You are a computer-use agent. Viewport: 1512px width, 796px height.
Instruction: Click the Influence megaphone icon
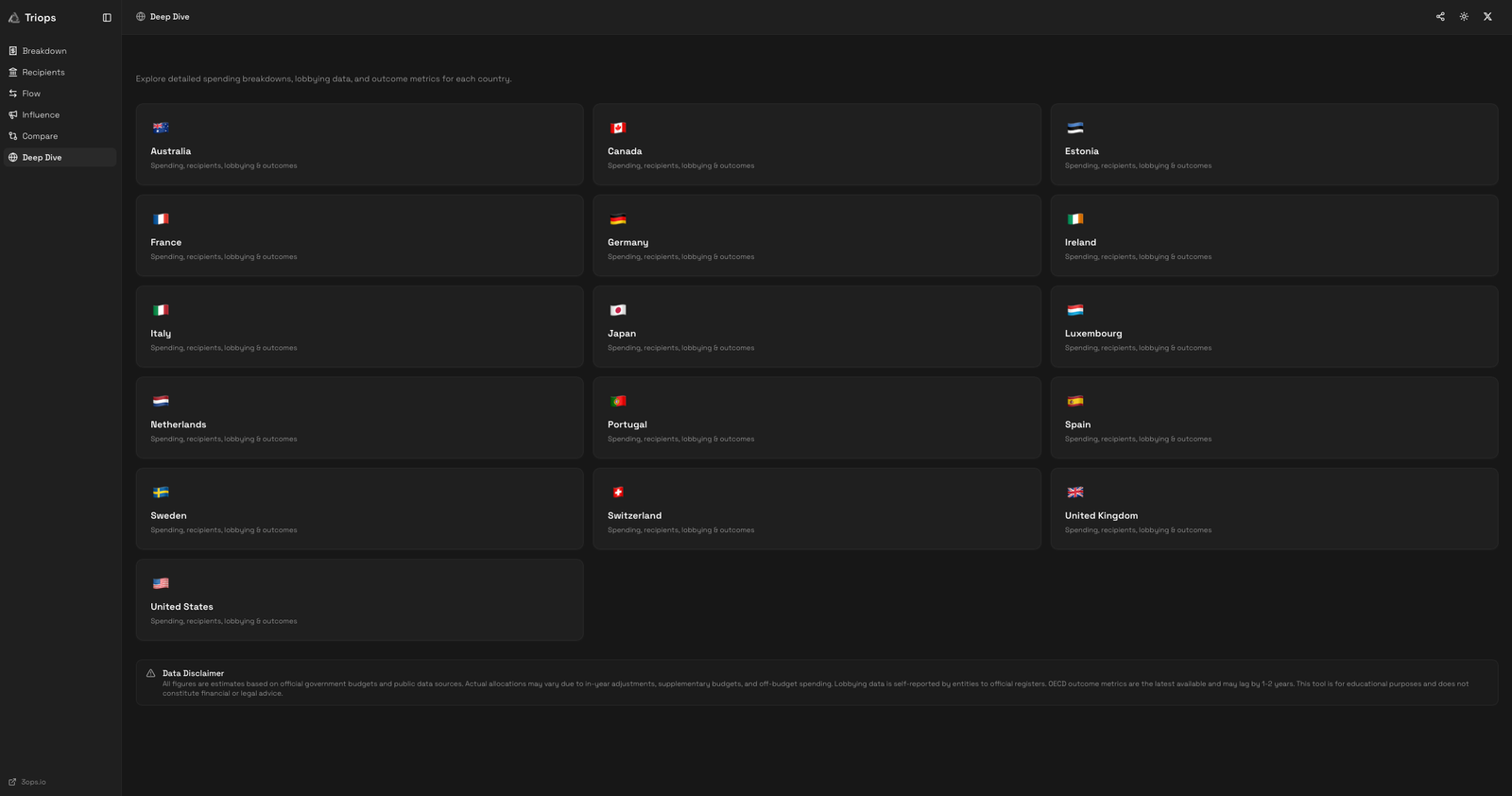coord(13,115)
